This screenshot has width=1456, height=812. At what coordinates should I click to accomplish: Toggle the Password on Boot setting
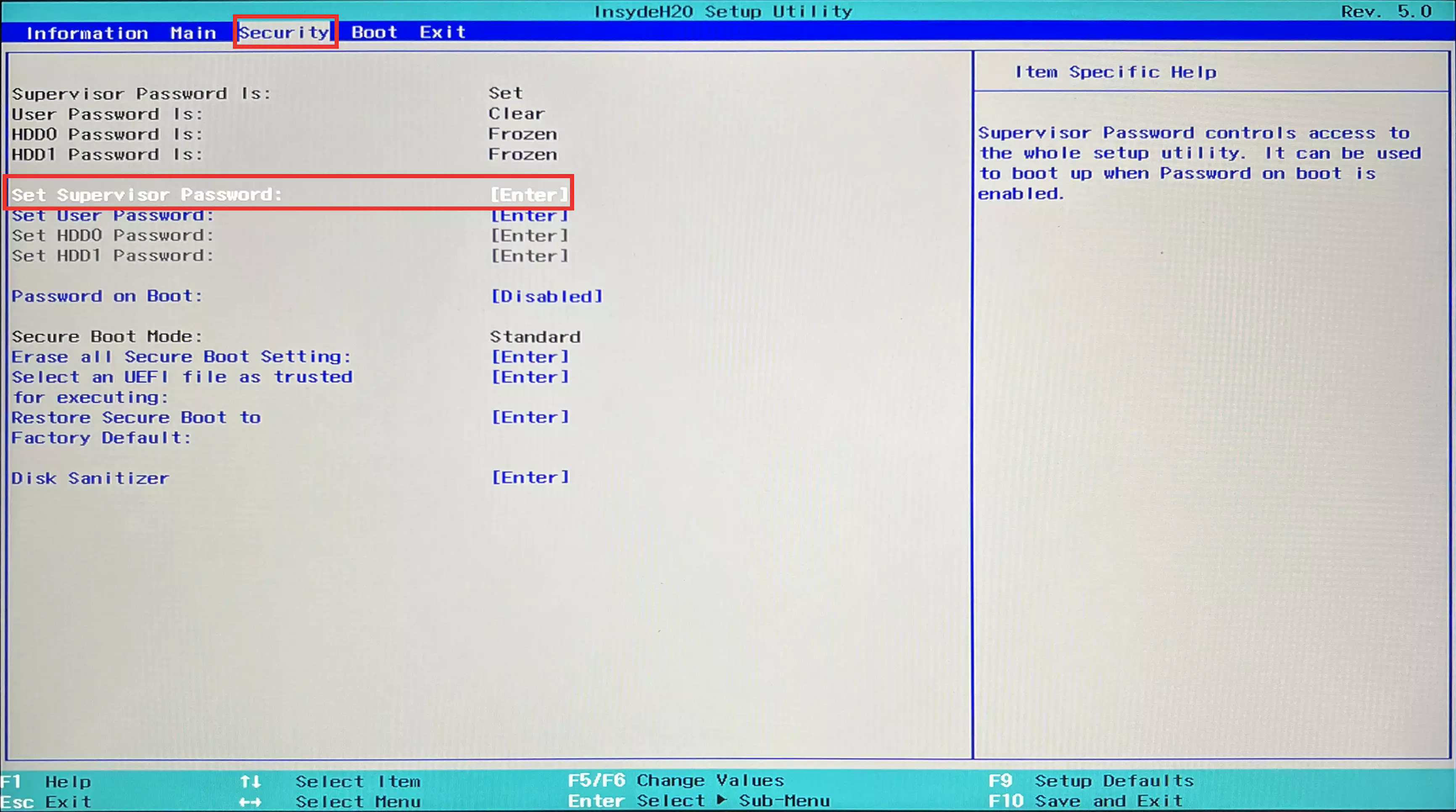point(546,296)
